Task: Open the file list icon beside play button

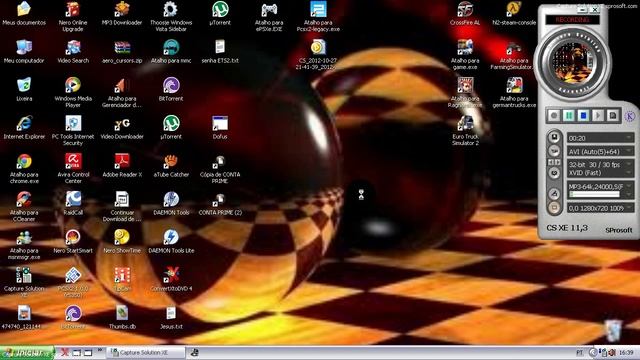Action: click(613, 116)
